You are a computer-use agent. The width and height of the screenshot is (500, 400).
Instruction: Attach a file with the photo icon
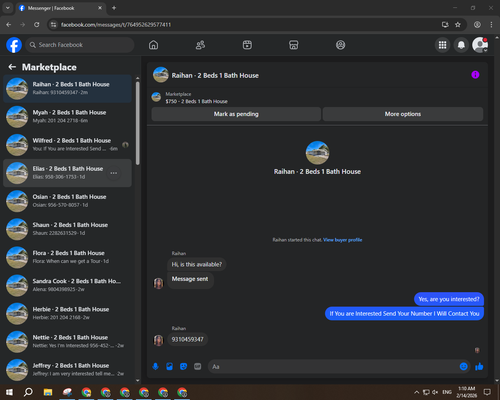coord(169,367)
